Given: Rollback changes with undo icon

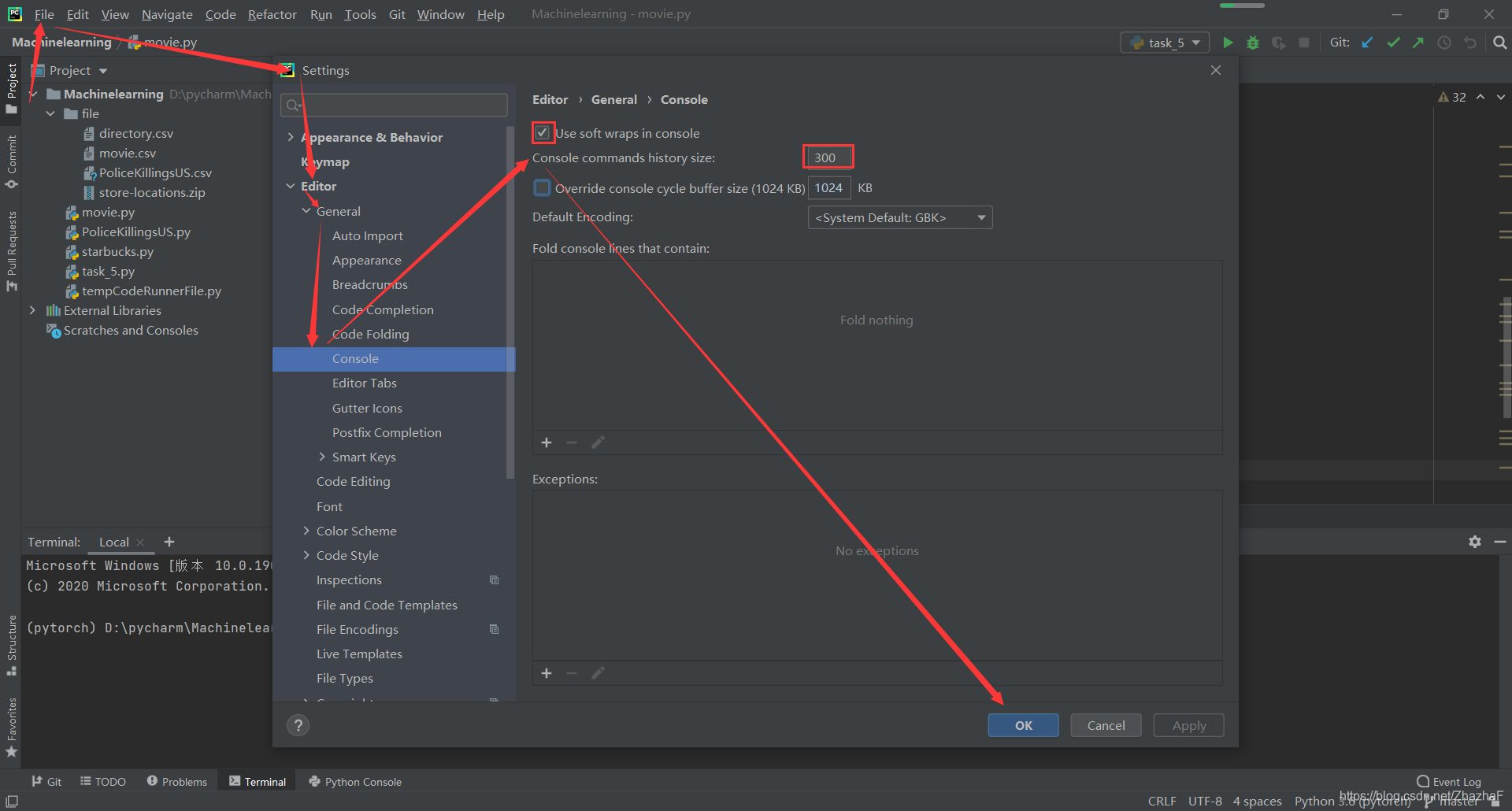Looking at the screenshot, I should [1470, 43].
